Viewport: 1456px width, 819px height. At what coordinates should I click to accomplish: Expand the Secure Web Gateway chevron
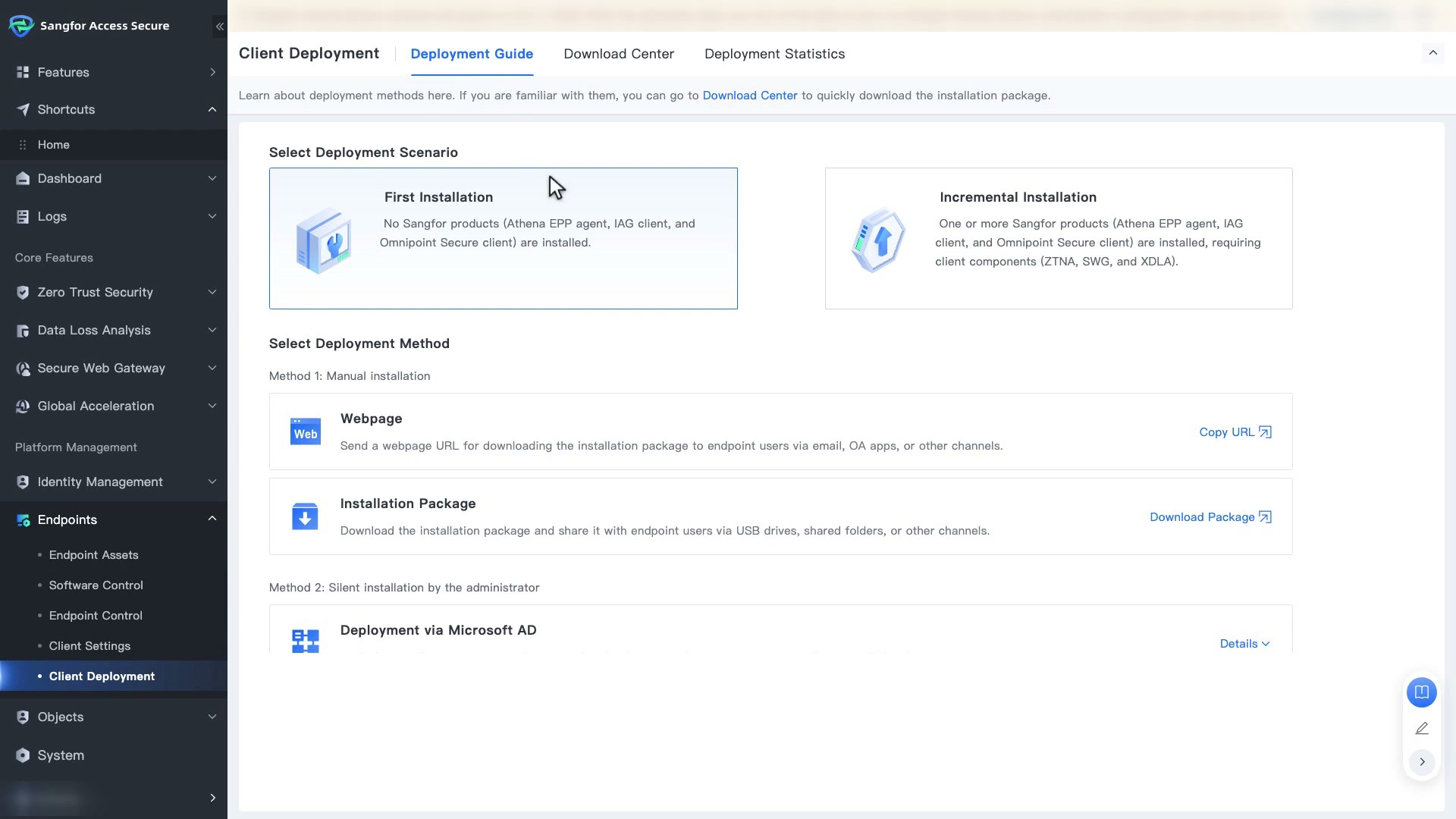(x=212, y=368)
